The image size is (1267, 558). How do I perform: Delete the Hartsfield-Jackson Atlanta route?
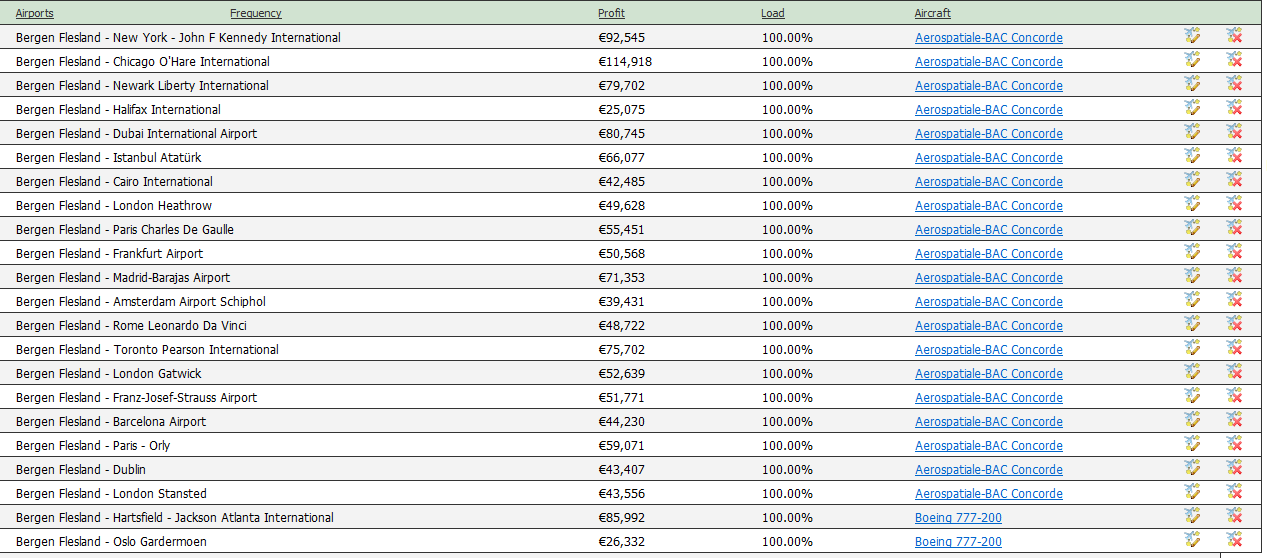point(1235,516)
